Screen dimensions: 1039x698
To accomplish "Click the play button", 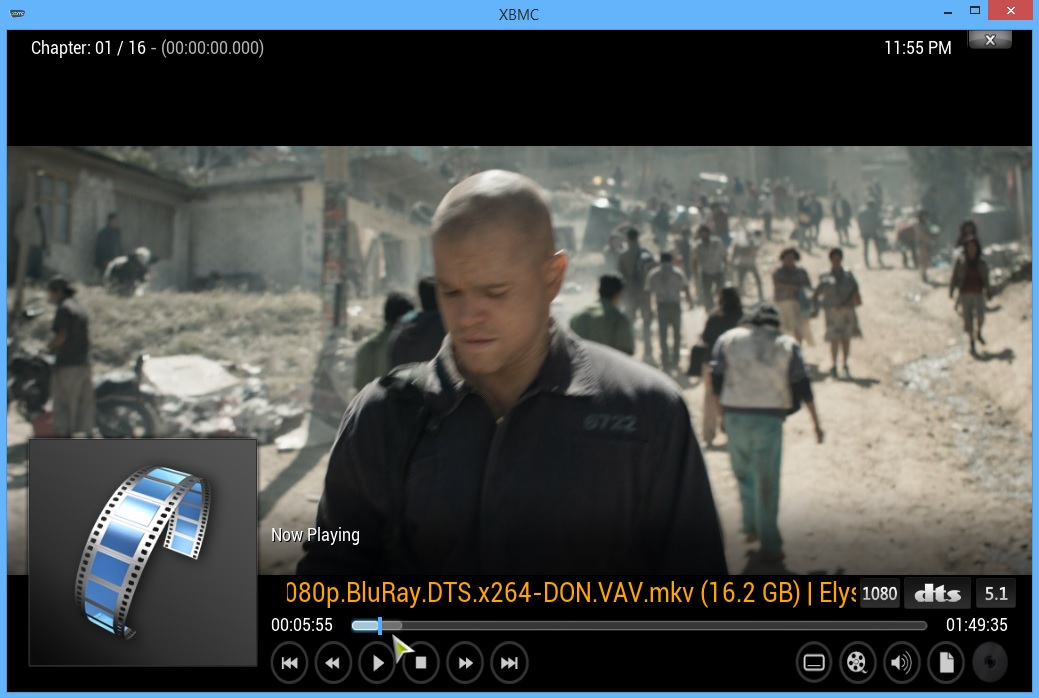I will (377, 662).
